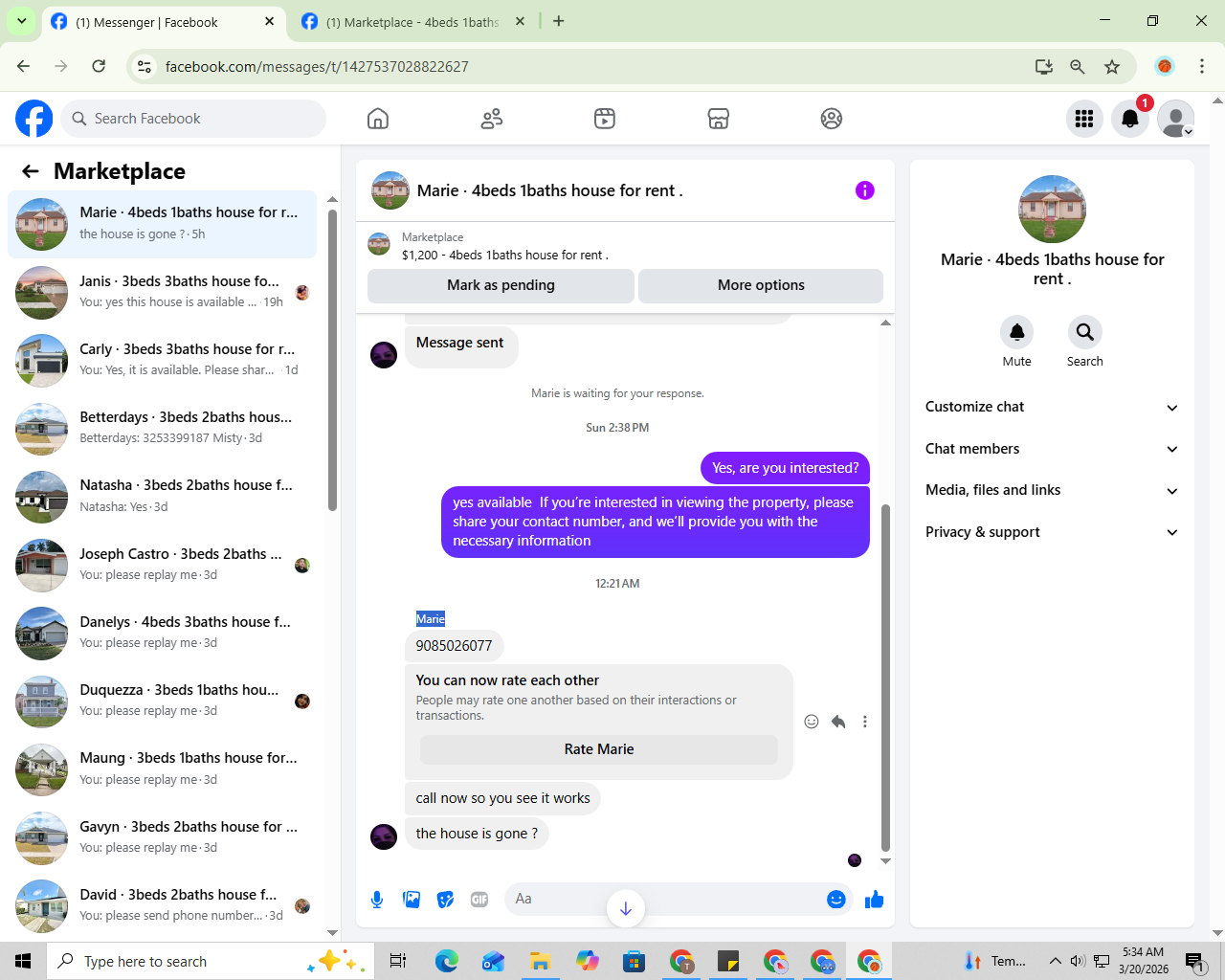
Task: Open message more options three dots
Action: tap(865, 722)
